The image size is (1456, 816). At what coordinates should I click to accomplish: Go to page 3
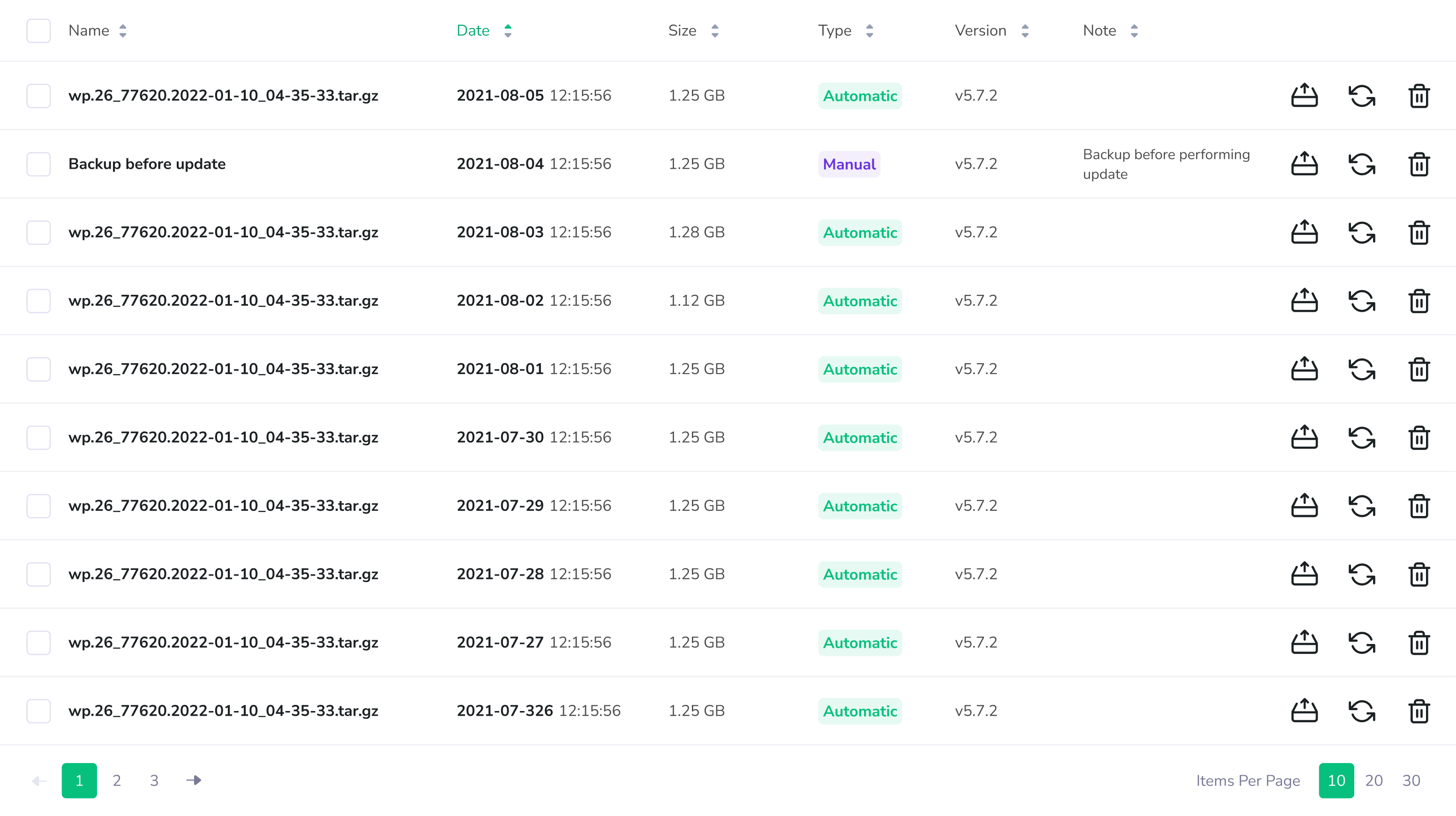click(x=154, y=780)
